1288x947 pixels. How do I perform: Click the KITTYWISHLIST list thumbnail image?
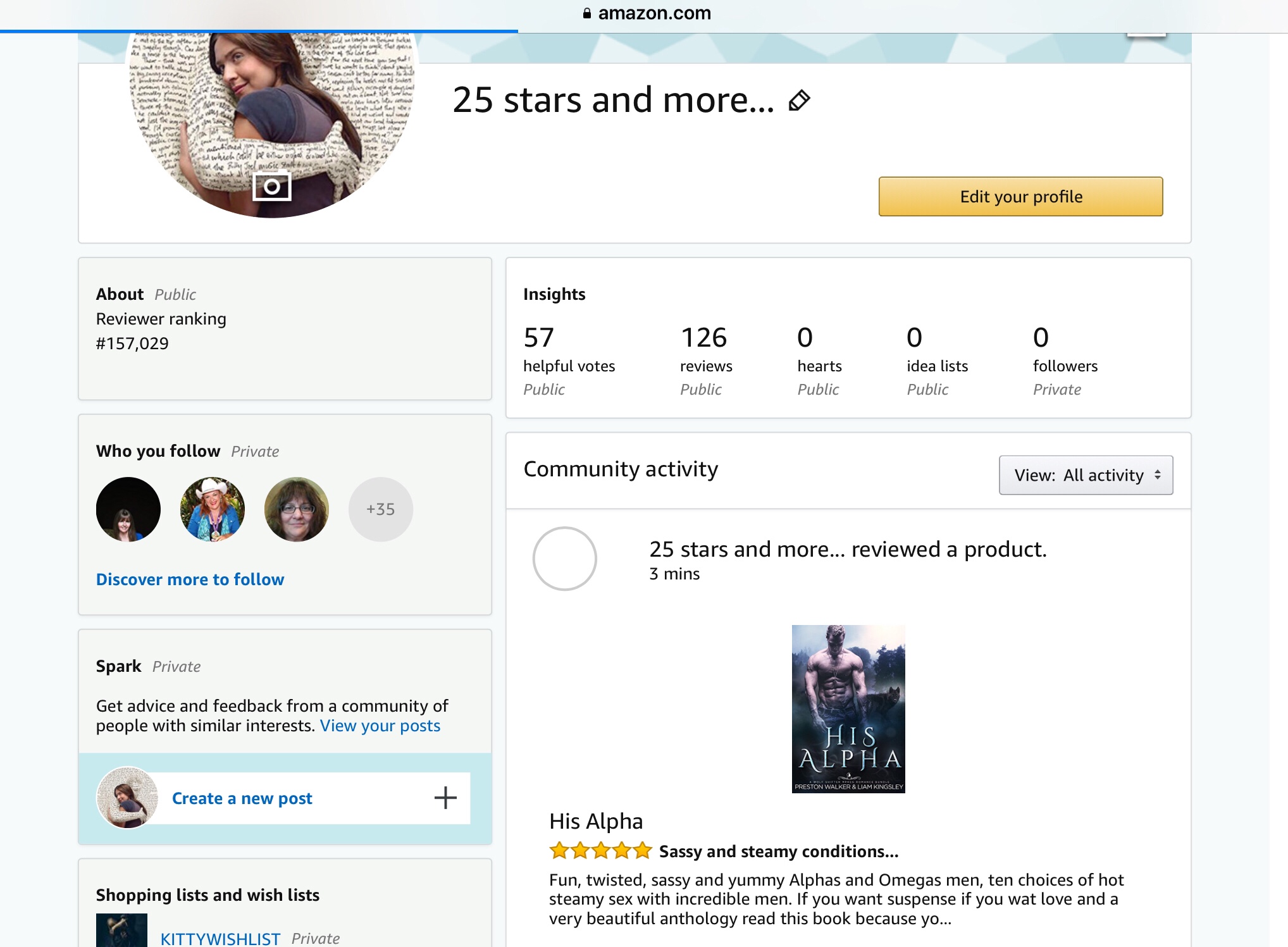coord(121,931)
